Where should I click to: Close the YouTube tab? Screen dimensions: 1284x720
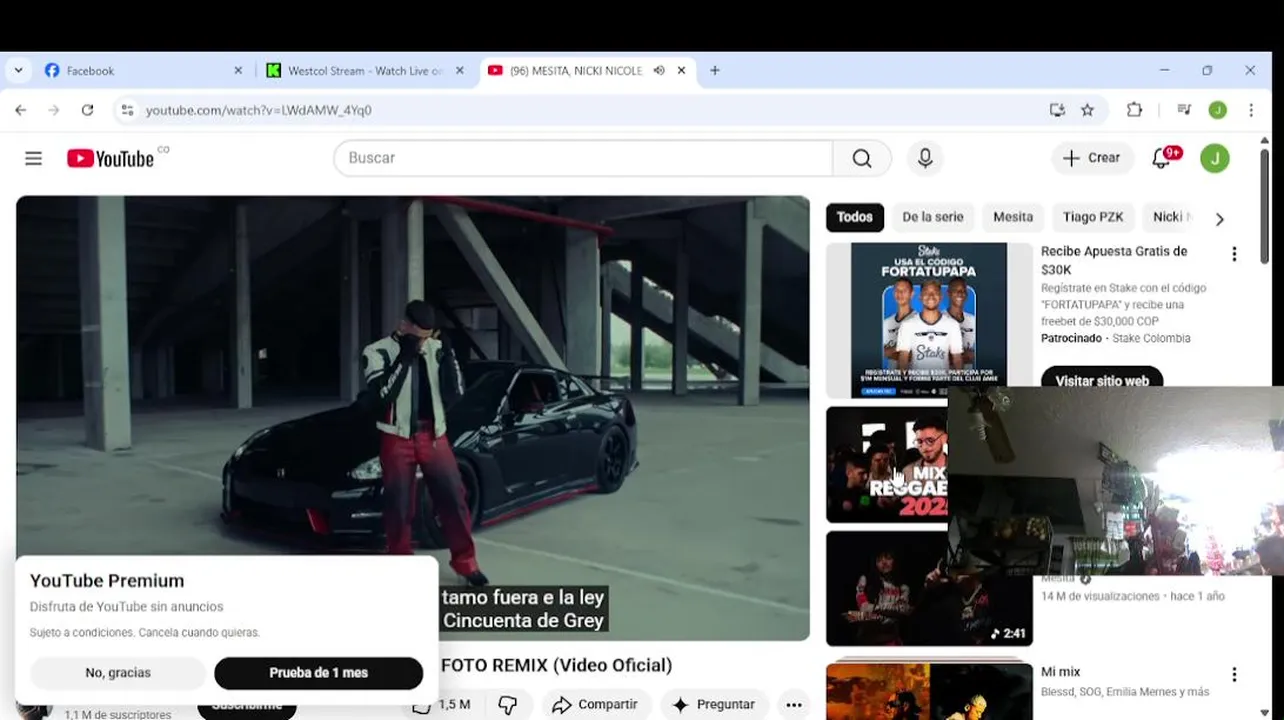click(x=681, y=71)
